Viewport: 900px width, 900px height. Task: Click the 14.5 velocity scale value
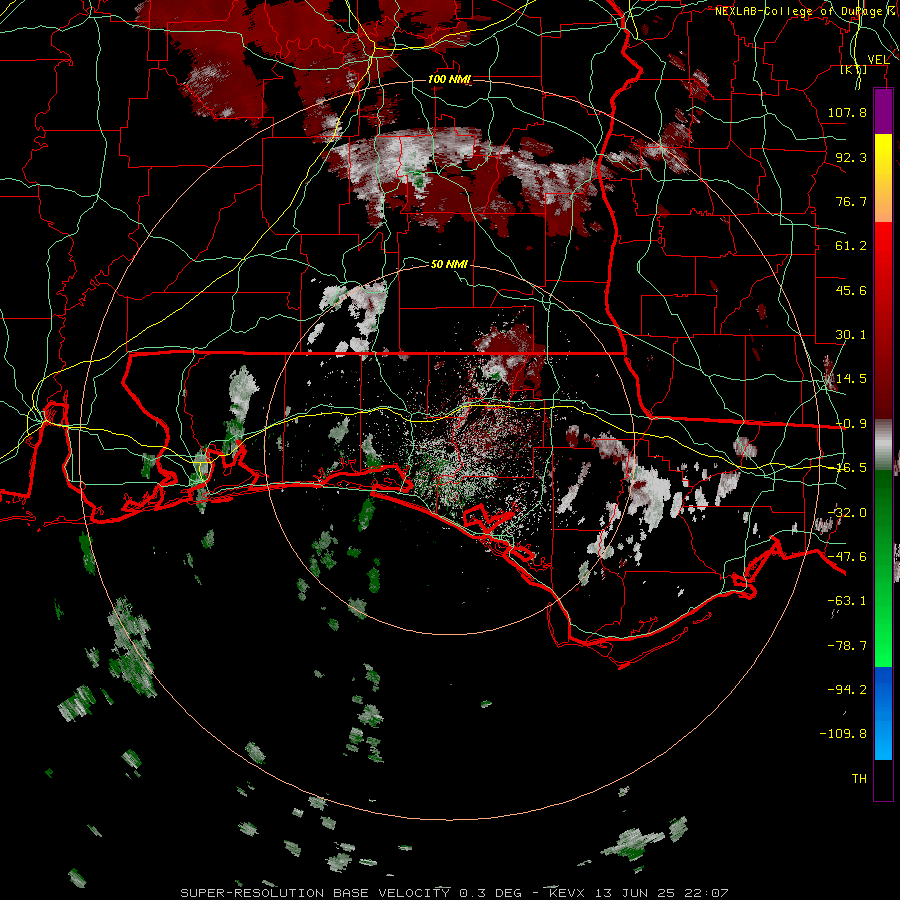point(851,378)
